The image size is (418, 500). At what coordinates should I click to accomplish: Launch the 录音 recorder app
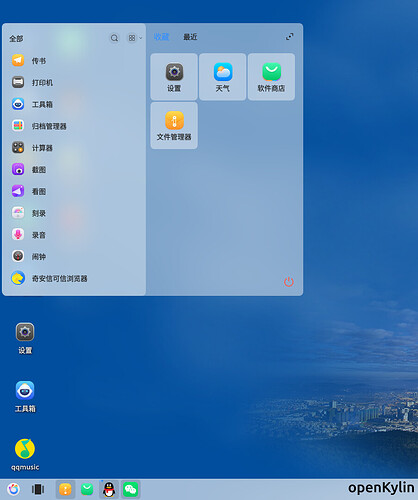[73, 235]
